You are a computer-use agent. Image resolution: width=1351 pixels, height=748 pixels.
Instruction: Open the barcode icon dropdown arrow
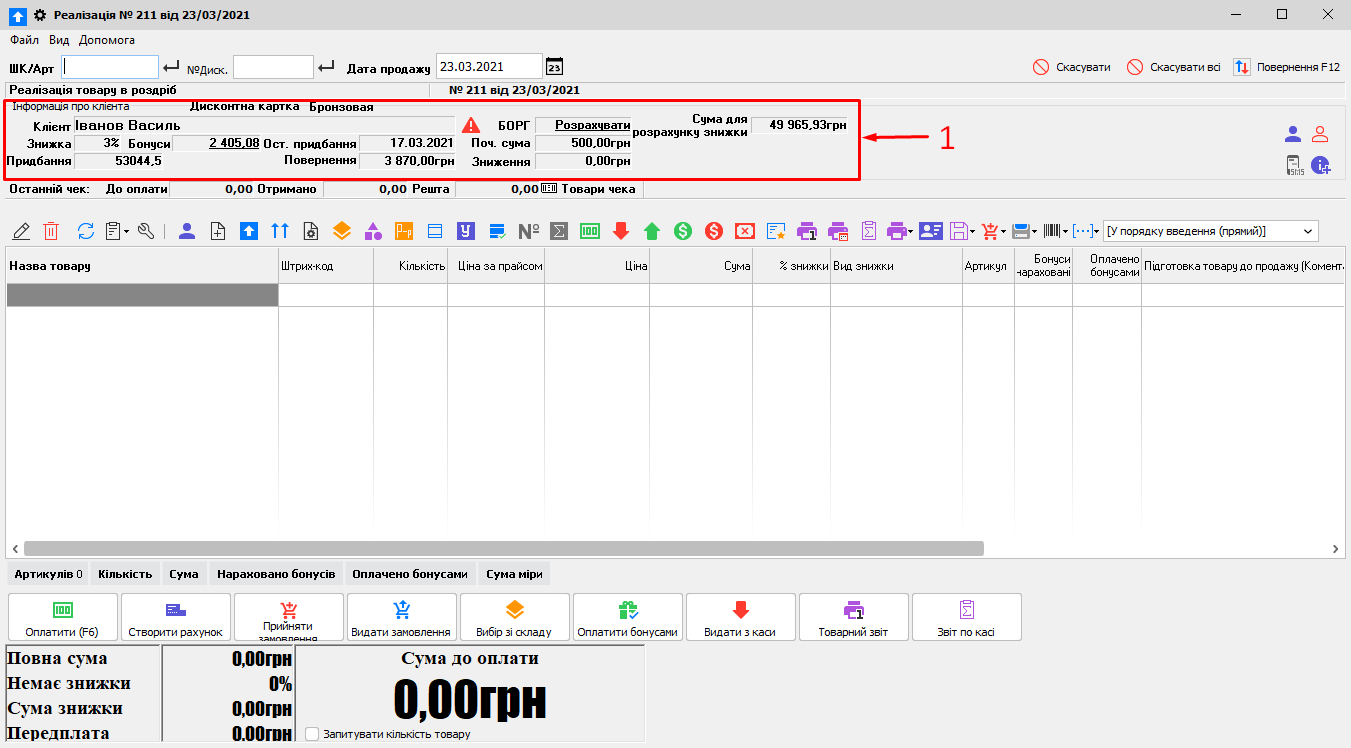(x=1067, y=231)
